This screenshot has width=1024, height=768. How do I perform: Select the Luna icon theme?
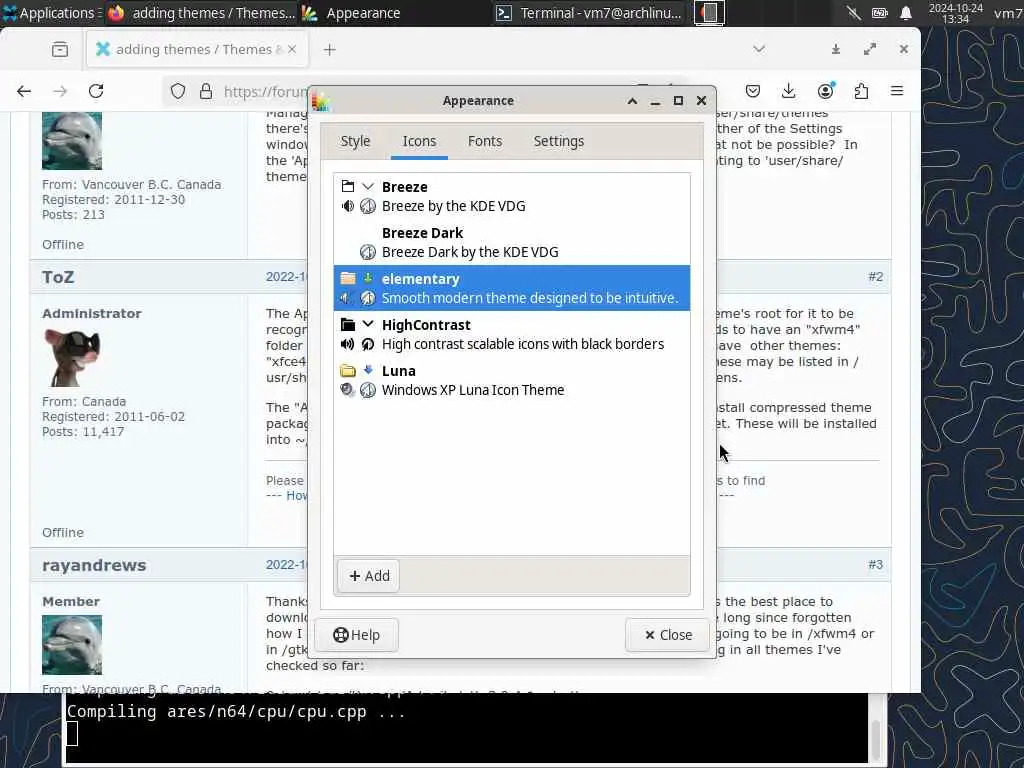511,380
